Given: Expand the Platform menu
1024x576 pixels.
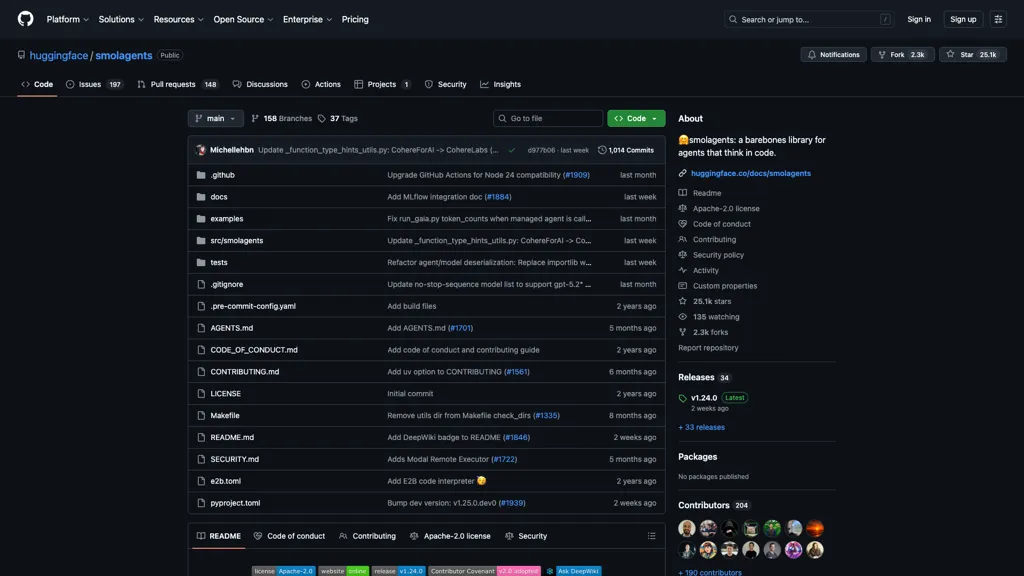Looking at the screenshot, I should pyautogui.click(x=67, y=20).
